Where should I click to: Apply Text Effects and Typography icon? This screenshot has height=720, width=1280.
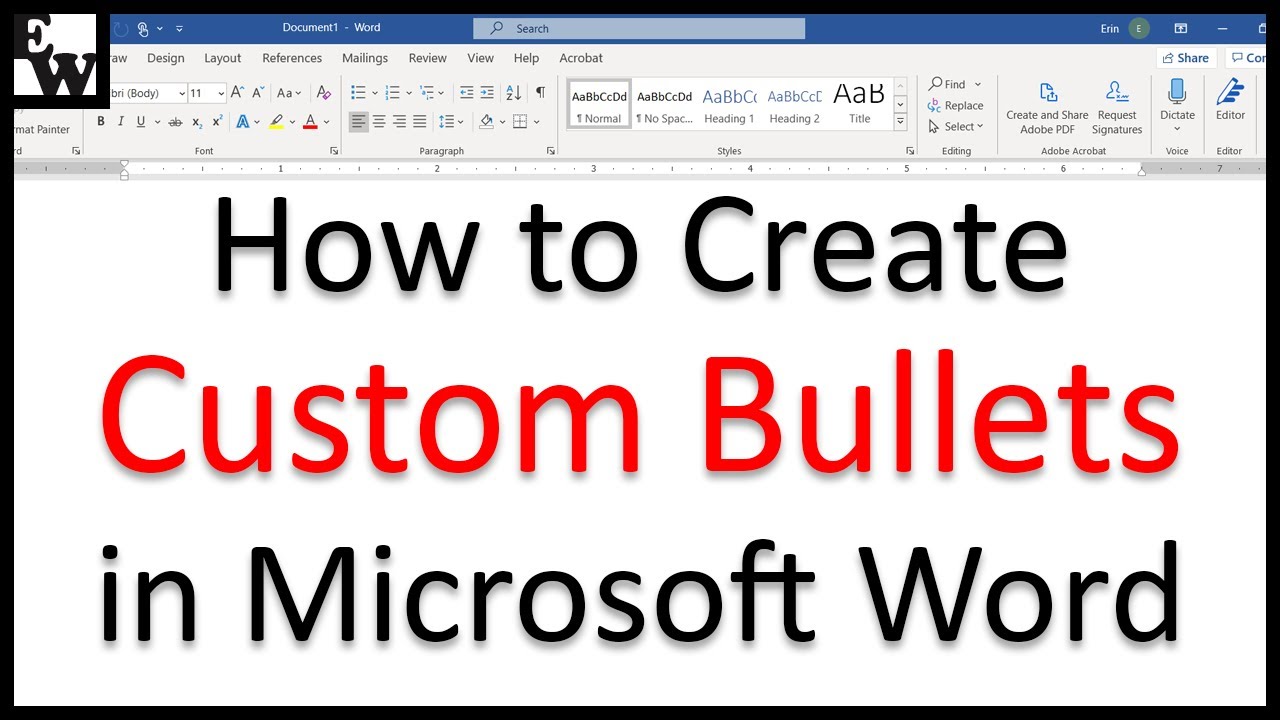[x=241, y=122]
